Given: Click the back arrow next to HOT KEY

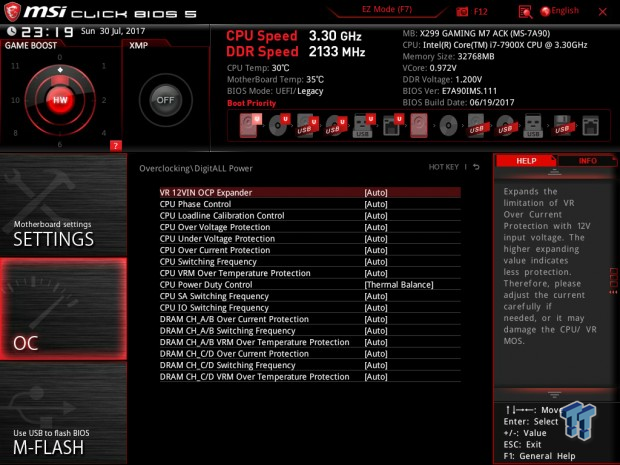Looking at the screenshot, I should (x=476, y=167).
